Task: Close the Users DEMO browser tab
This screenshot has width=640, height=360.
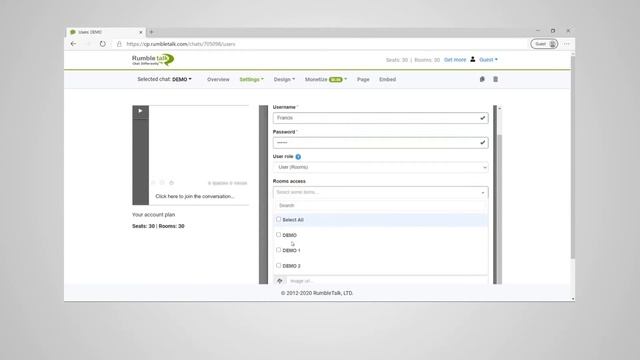Action: (x=141, y=32)
